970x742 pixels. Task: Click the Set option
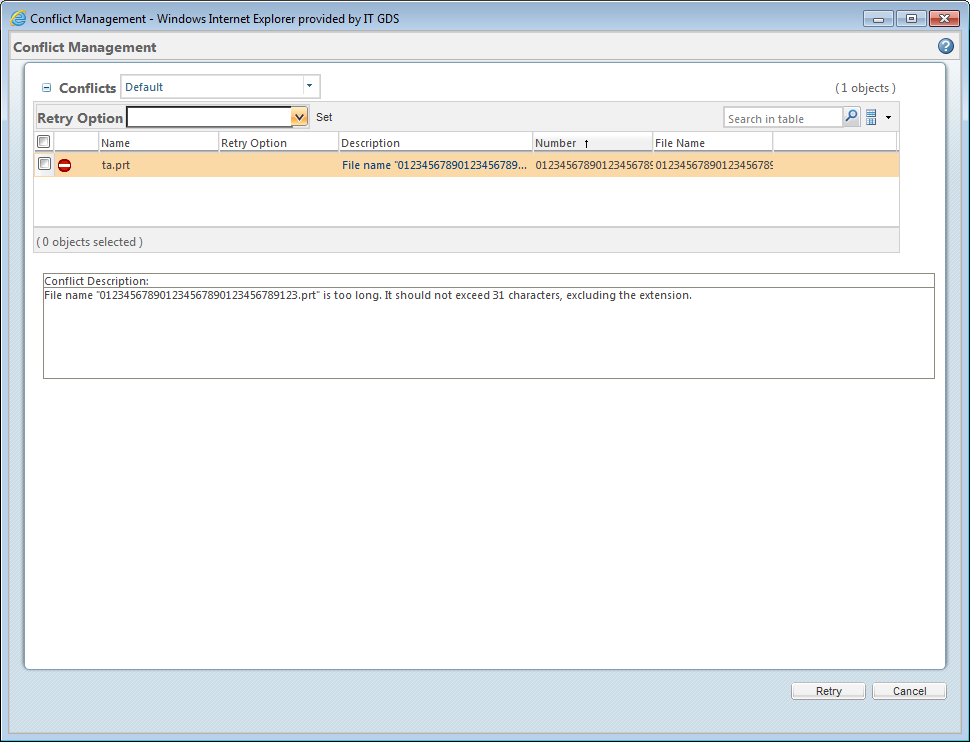(324, 117)
